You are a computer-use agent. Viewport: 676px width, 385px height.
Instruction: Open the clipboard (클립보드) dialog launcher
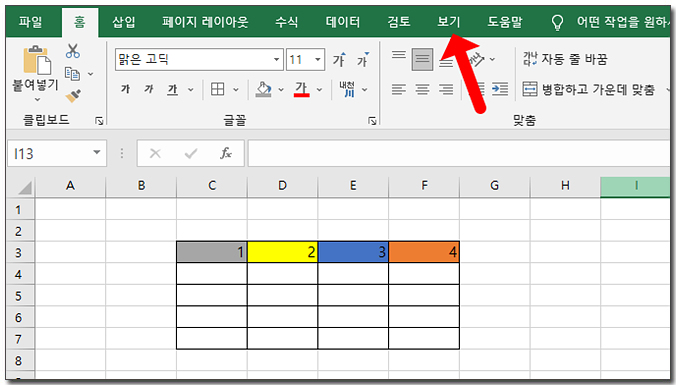[x=99, y=121]
